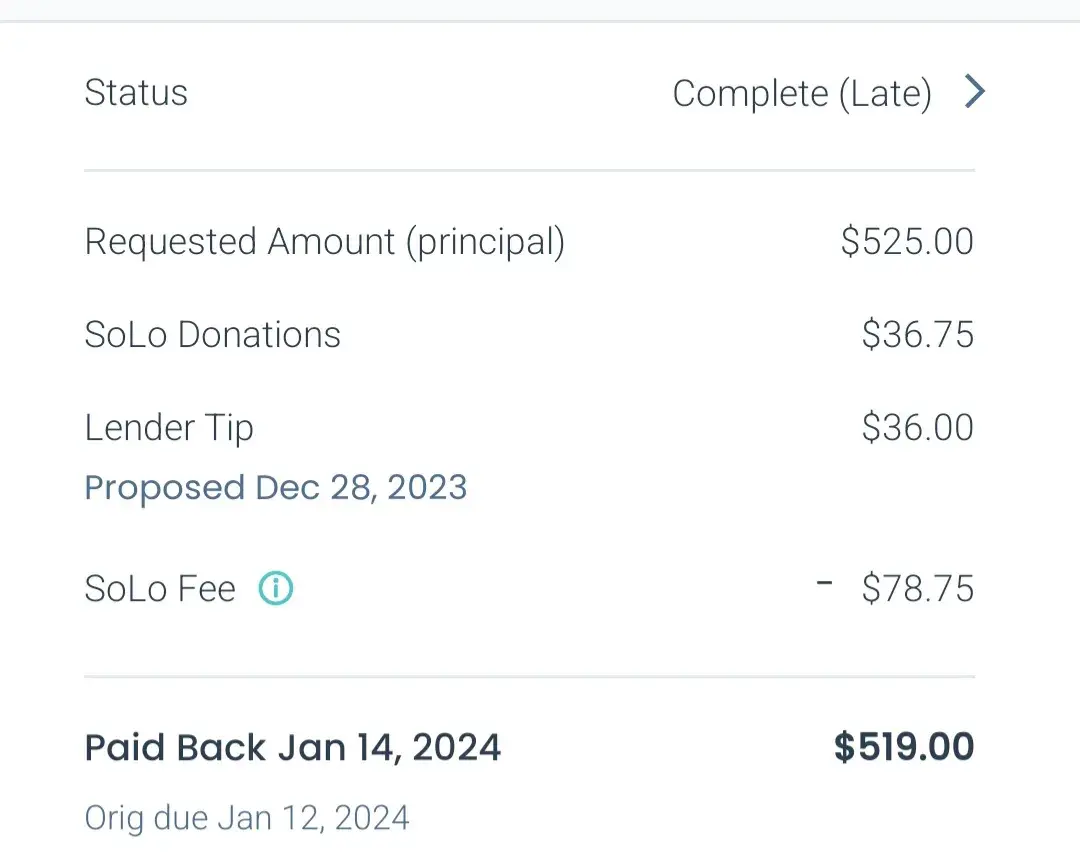
Task: Click the minus sign before fee amount
Action: click(824, 583)
